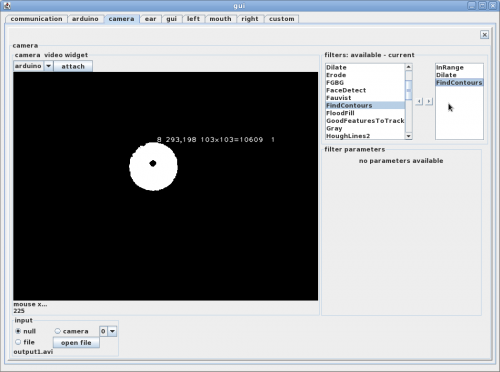Close the camera panel with the X icon
Viewport: 500px width, 372px height.
click(484, 35)
